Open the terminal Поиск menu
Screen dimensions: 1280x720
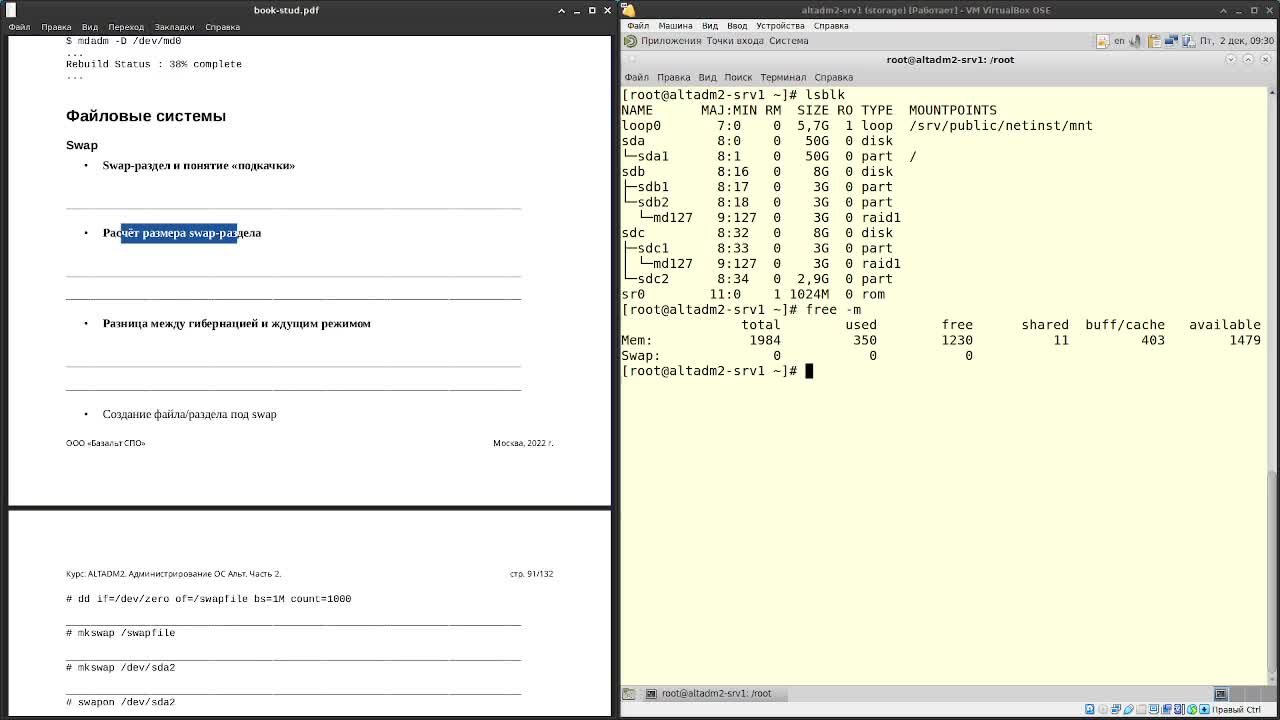[738, 77]
